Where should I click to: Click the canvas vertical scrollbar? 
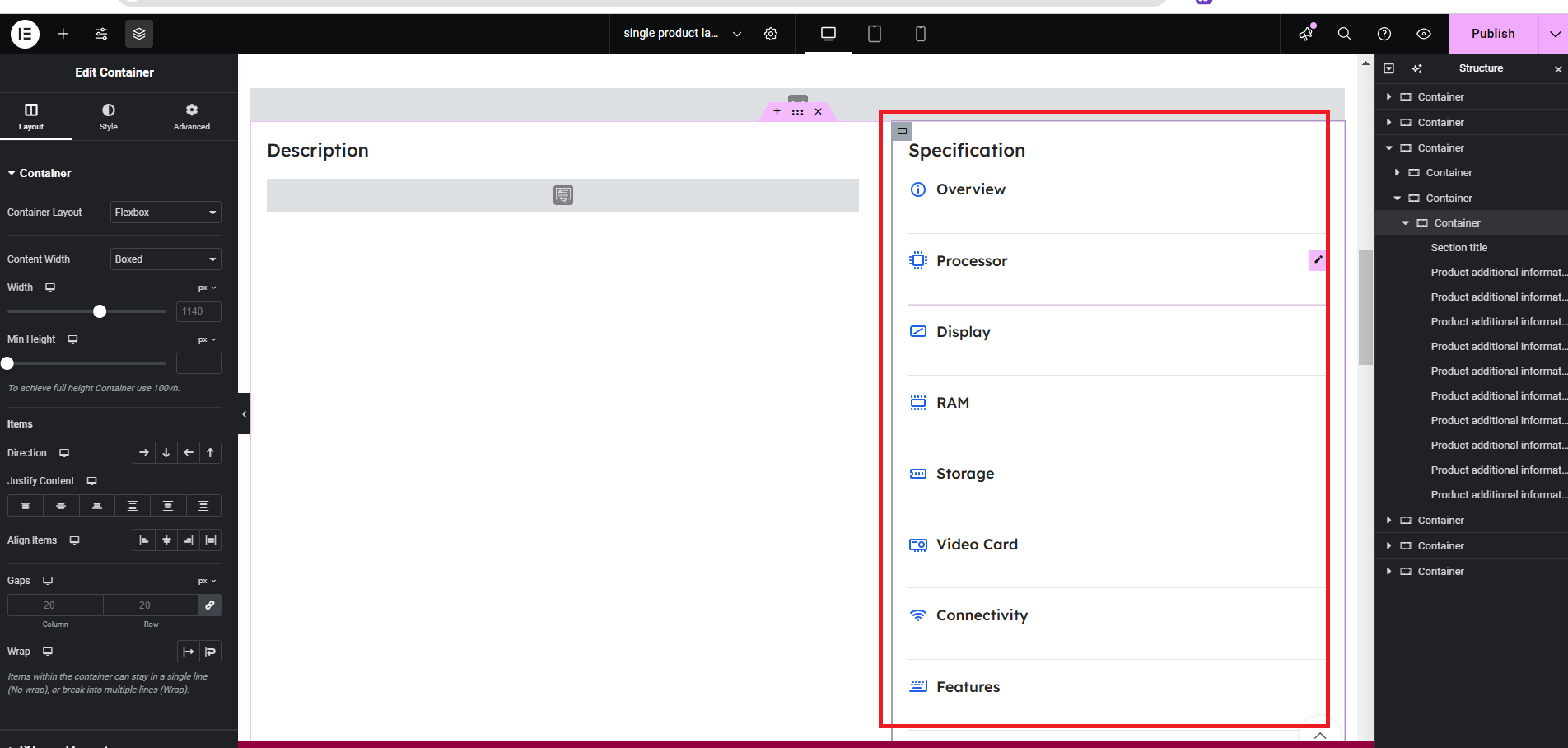point(1365,306)
